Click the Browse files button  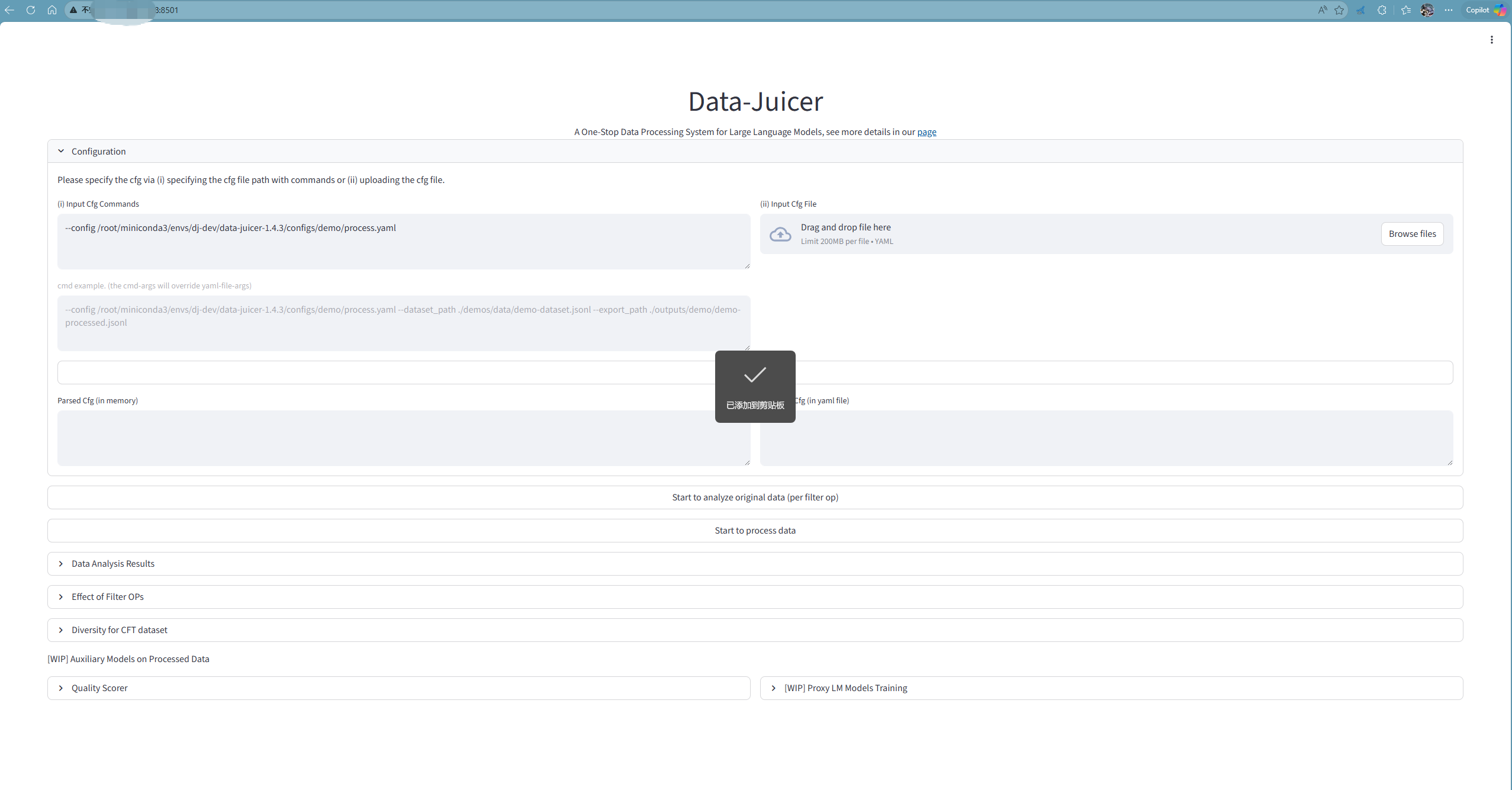point(1412,234)
